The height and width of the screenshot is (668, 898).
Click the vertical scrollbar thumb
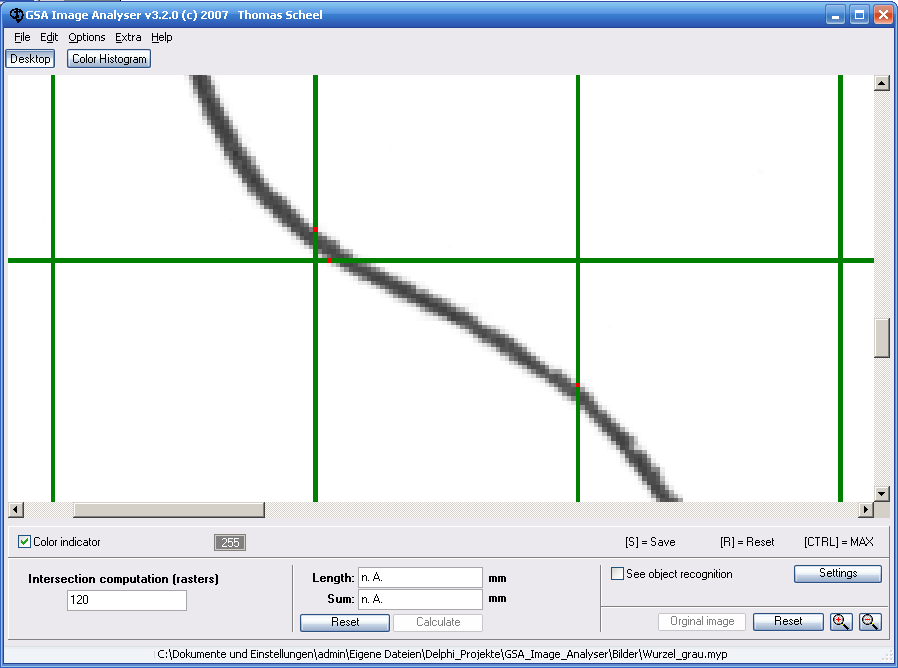tap(881, 338)
